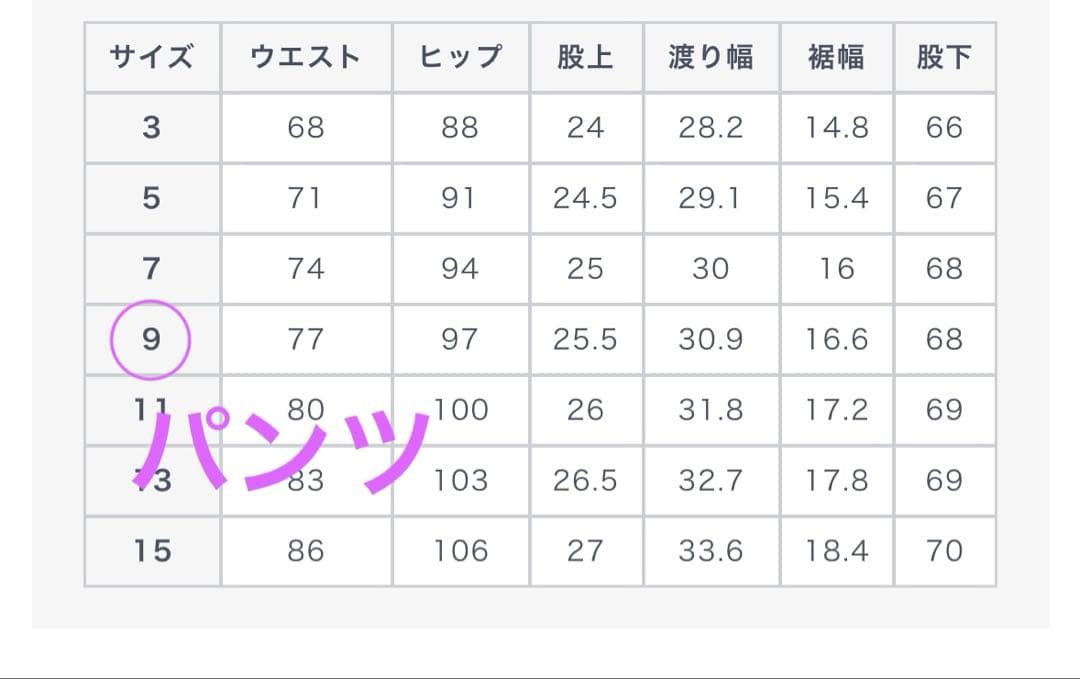Click the 24.5 rise measurement cell
The image size is (1080, 679).
(585, 198)
